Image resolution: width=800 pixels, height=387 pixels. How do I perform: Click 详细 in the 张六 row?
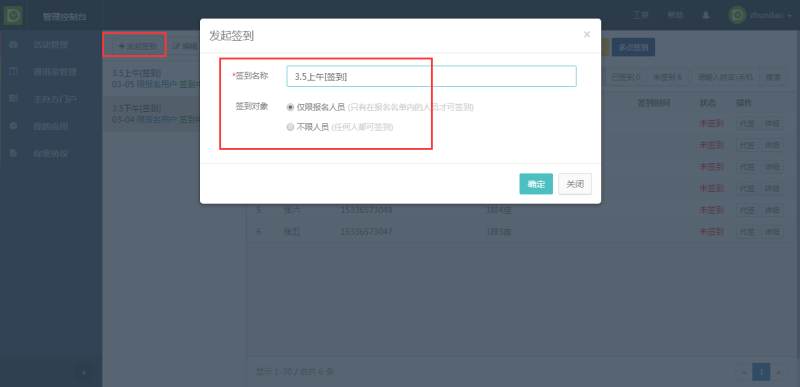tap(772, 210)
